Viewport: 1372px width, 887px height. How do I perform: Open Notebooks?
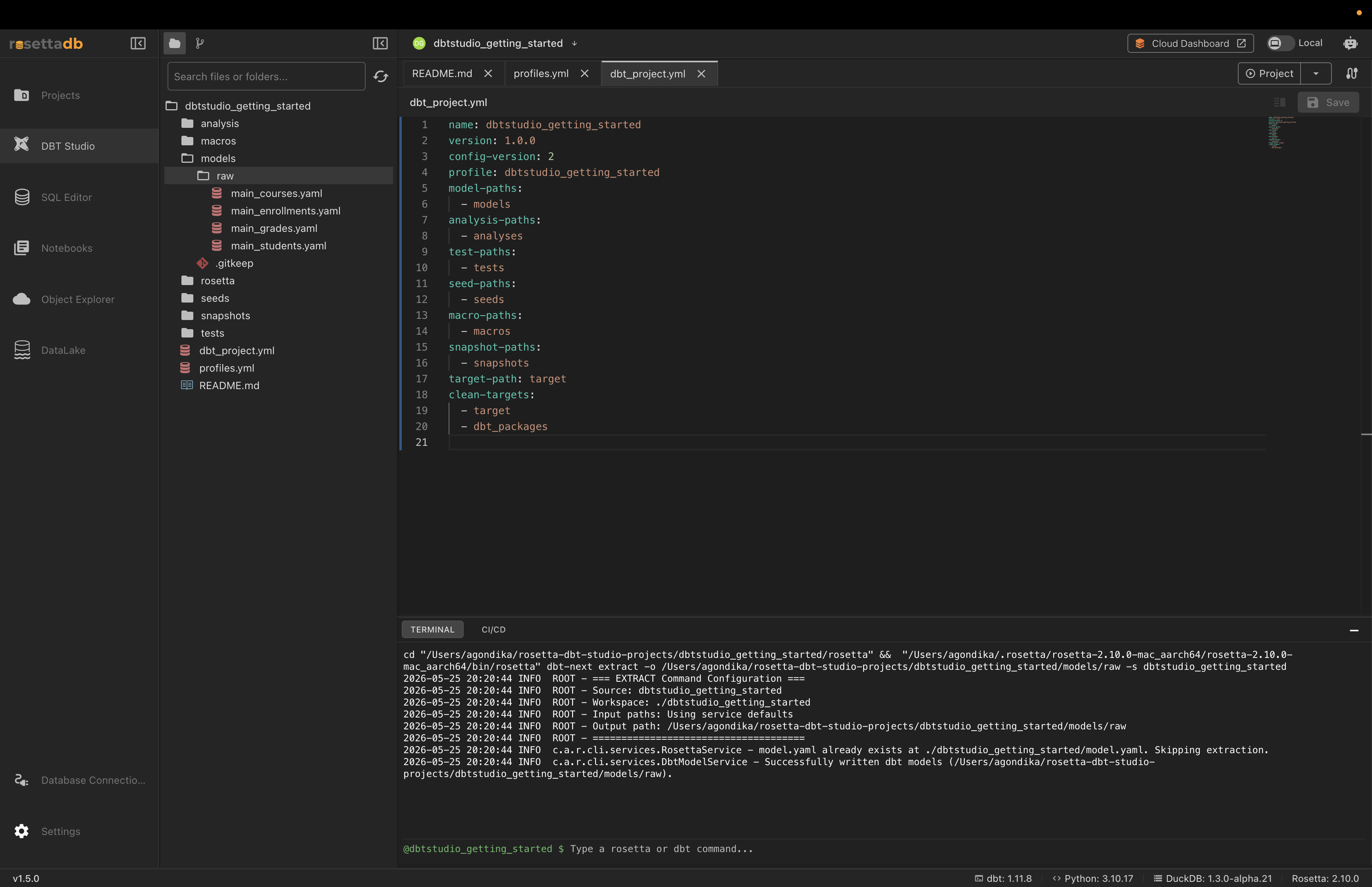coord(79,248)
